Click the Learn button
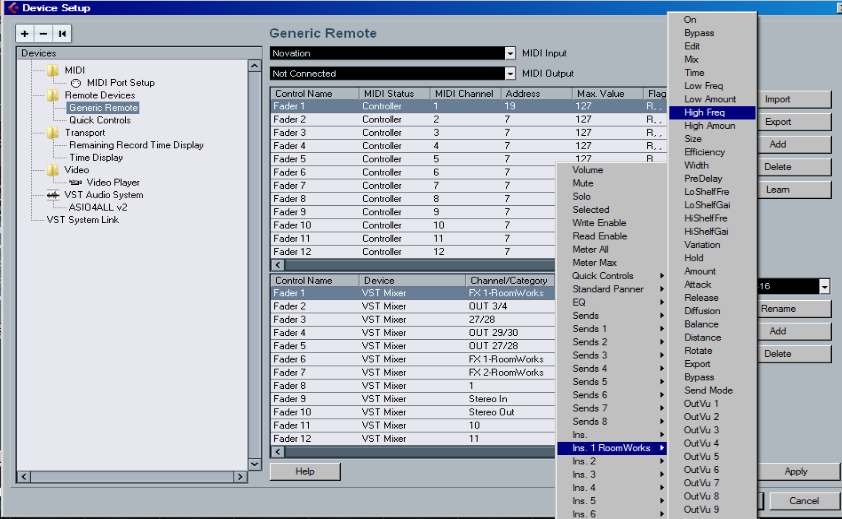Image resolution: width=842 pixels, height=519 pixels. 795,190
